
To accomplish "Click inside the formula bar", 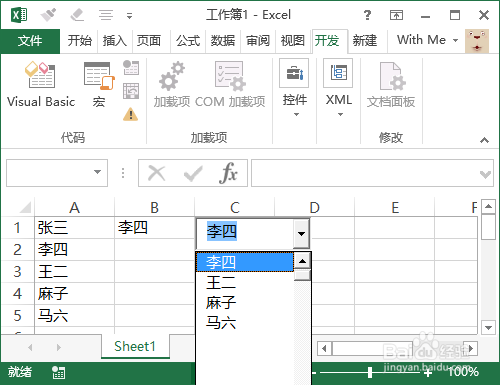I will [x=365, y=173].
